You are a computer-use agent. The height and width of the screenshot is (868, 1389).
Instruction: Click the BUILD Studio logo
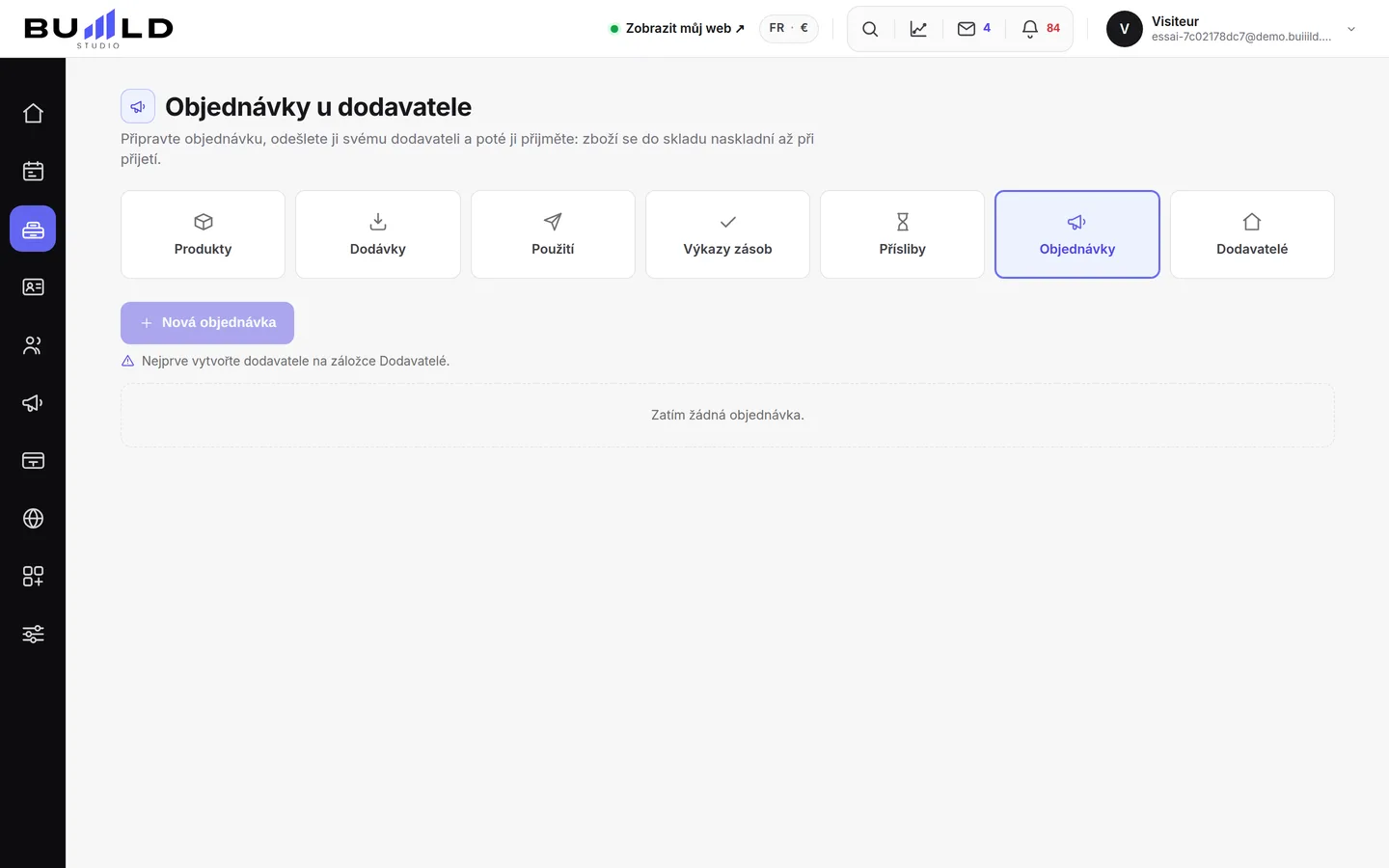(x=98, y=29)
